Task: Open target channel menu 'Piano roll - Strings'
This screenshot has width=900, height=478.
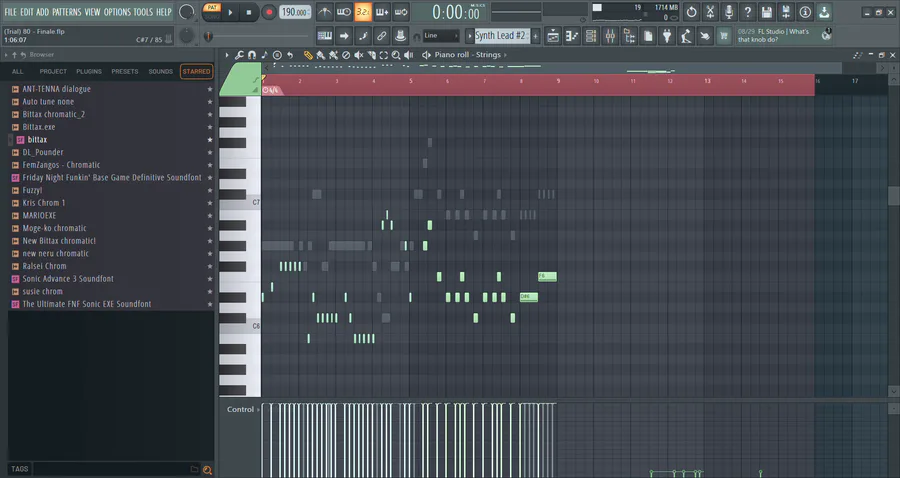Action: tap(468, 55)
